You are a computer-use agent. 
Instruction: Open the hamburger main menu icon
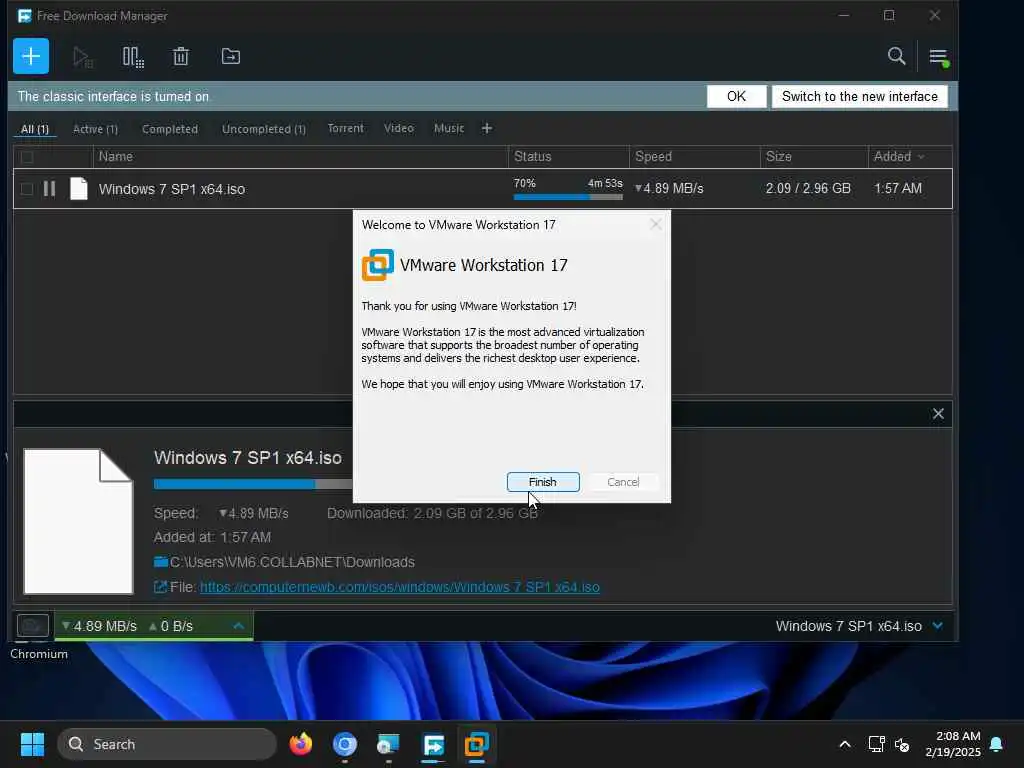[x=939, y=57]
